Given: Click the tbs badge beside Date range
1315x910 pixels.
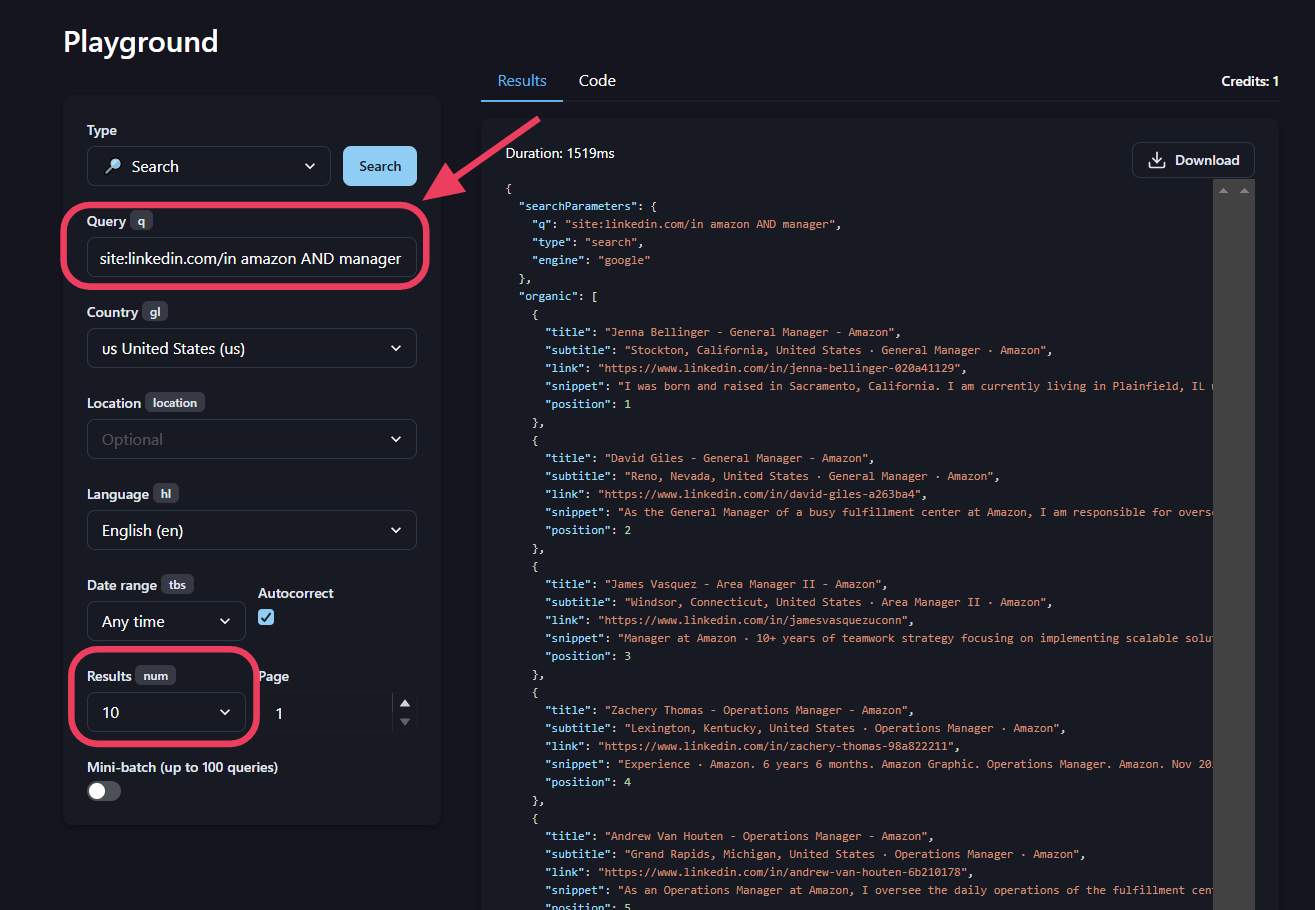Looking at the screenshot, I should coord(176,584).
